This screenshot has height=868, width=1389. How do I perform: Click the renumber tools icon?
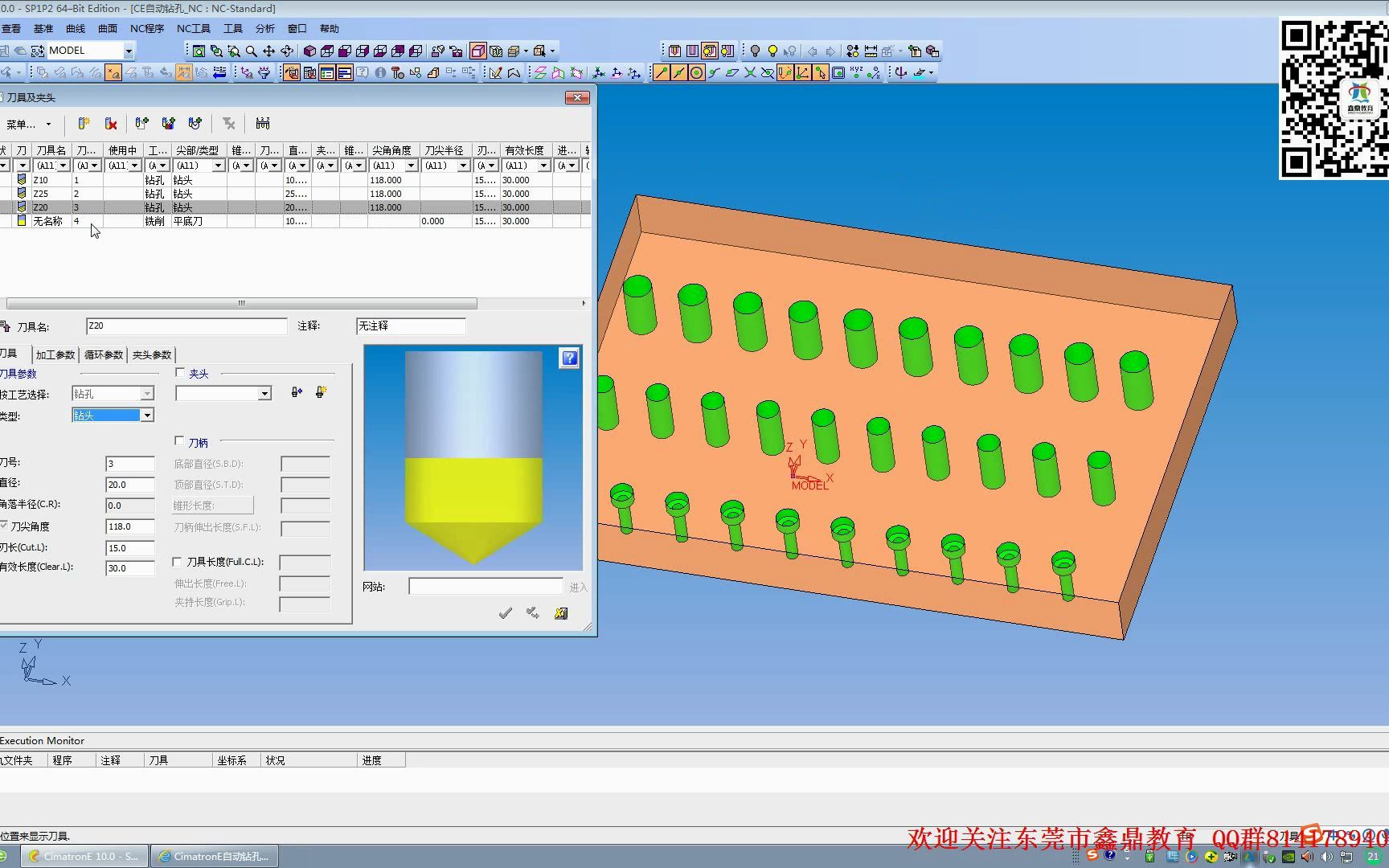pos(263,124)
